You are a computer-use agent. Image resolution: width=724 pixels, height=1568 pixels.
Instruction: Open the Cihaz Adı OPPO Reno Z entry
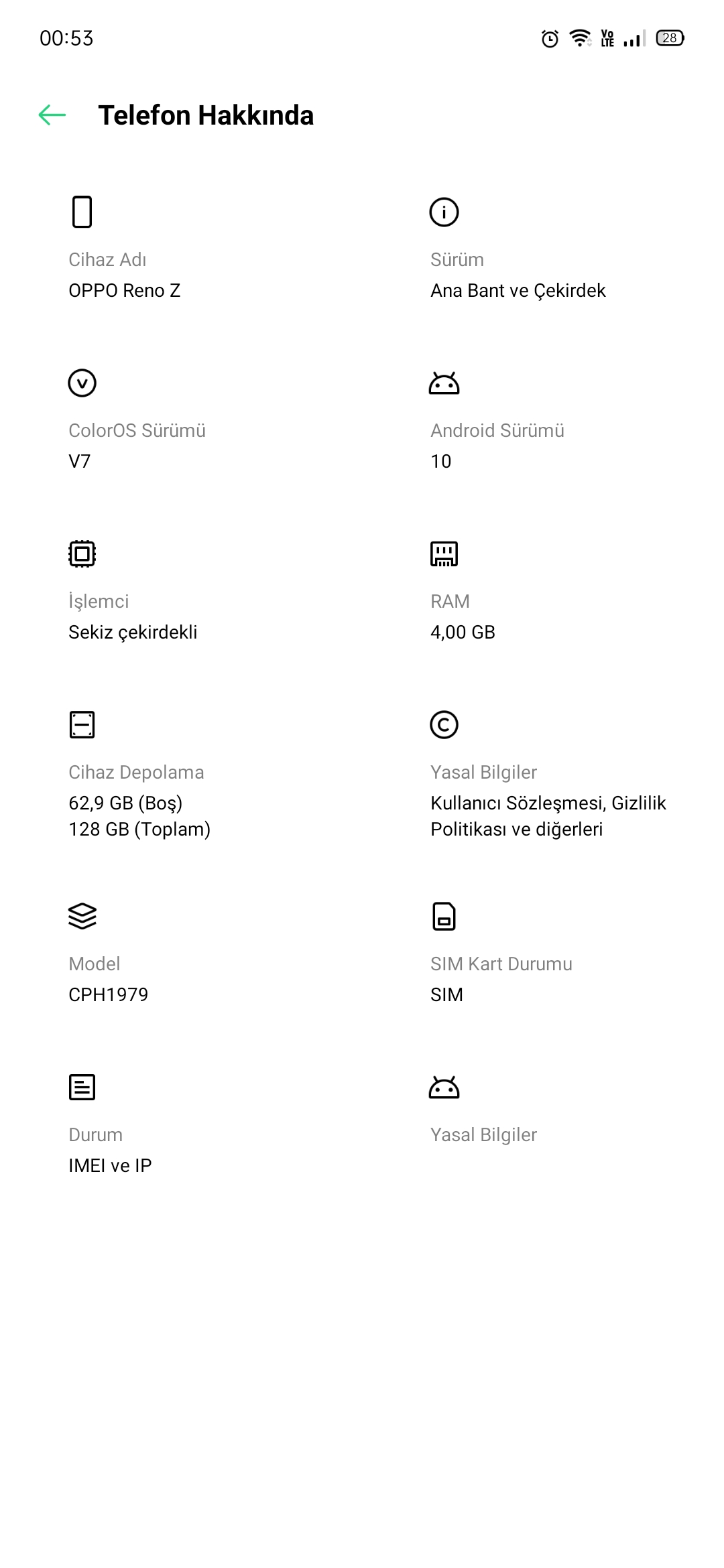click(125, 290)
